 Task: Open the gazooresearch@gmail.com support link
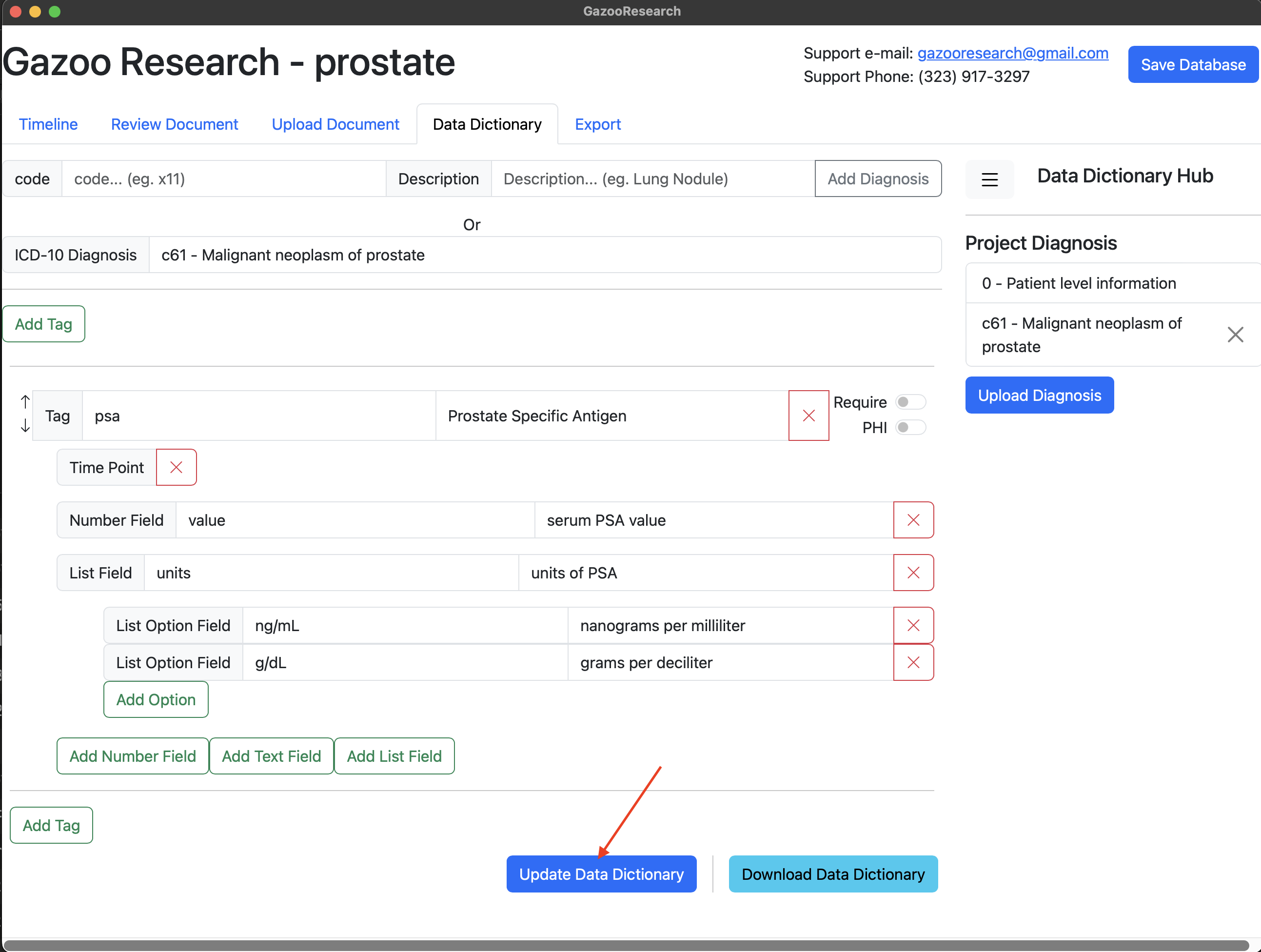[x=1012, y=53]
